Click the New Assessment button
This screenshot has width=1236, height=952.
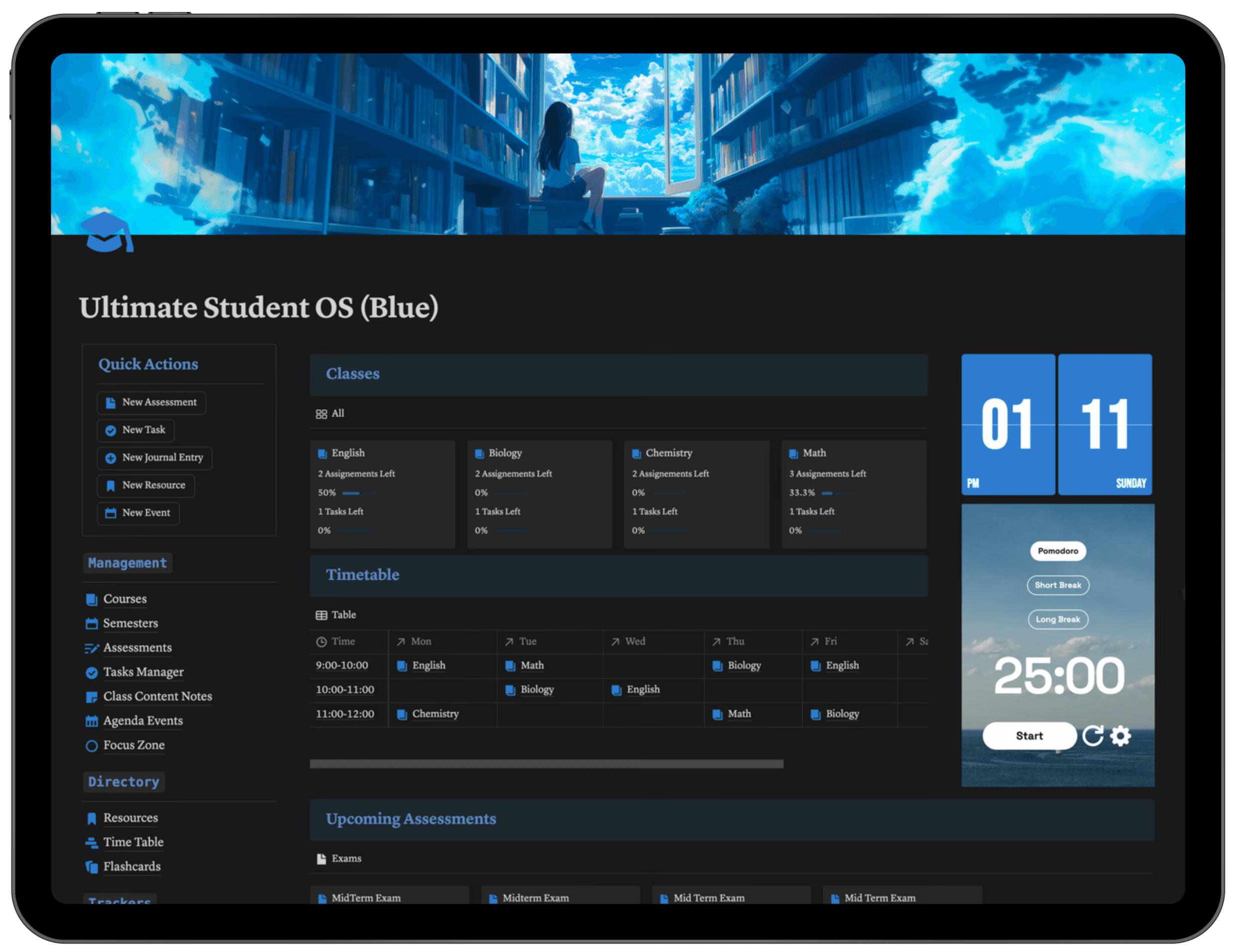pos(151,402)
